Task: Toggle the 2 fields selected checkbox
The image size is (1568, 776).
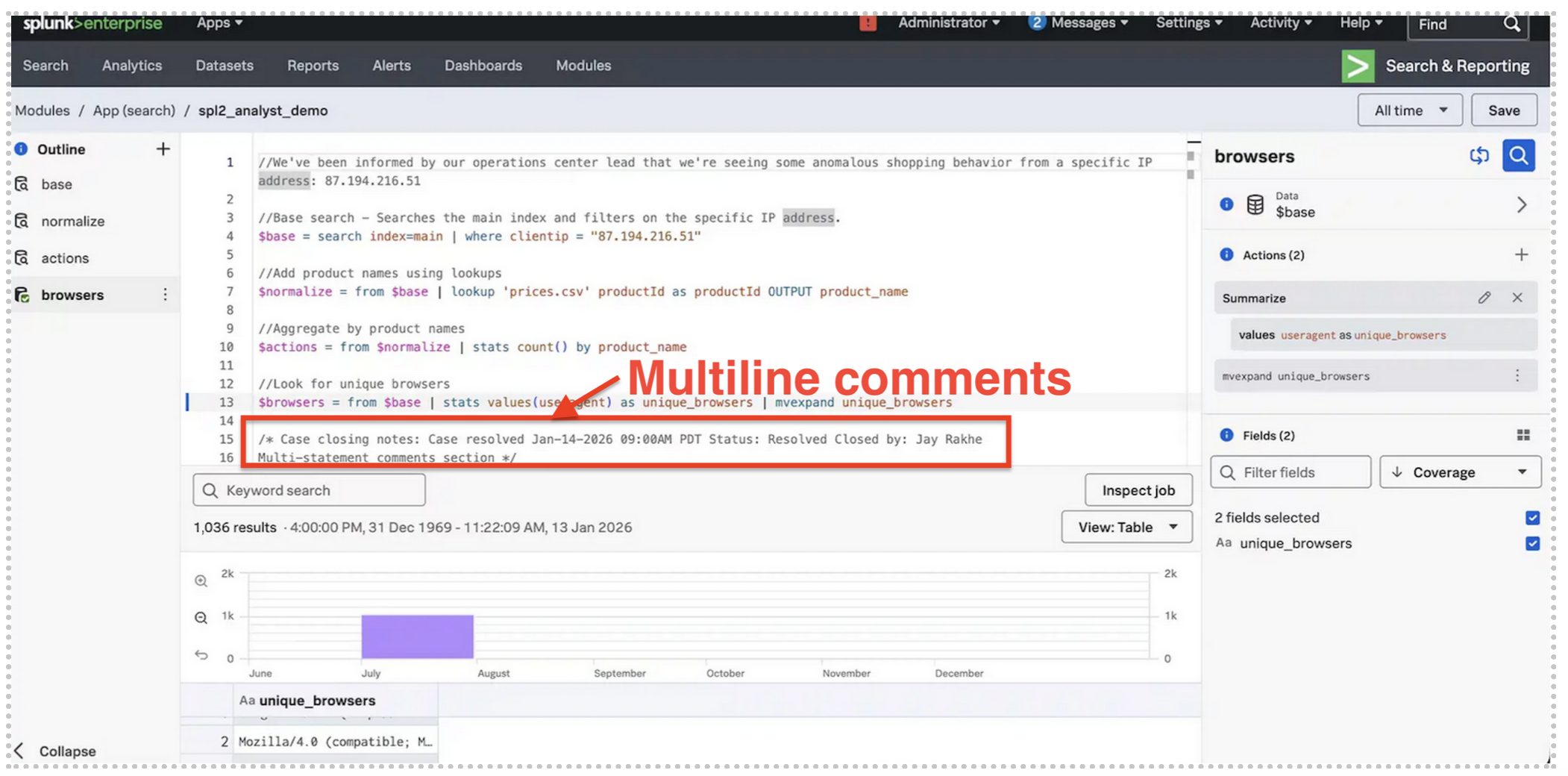Action: [x=1532, y=517]
